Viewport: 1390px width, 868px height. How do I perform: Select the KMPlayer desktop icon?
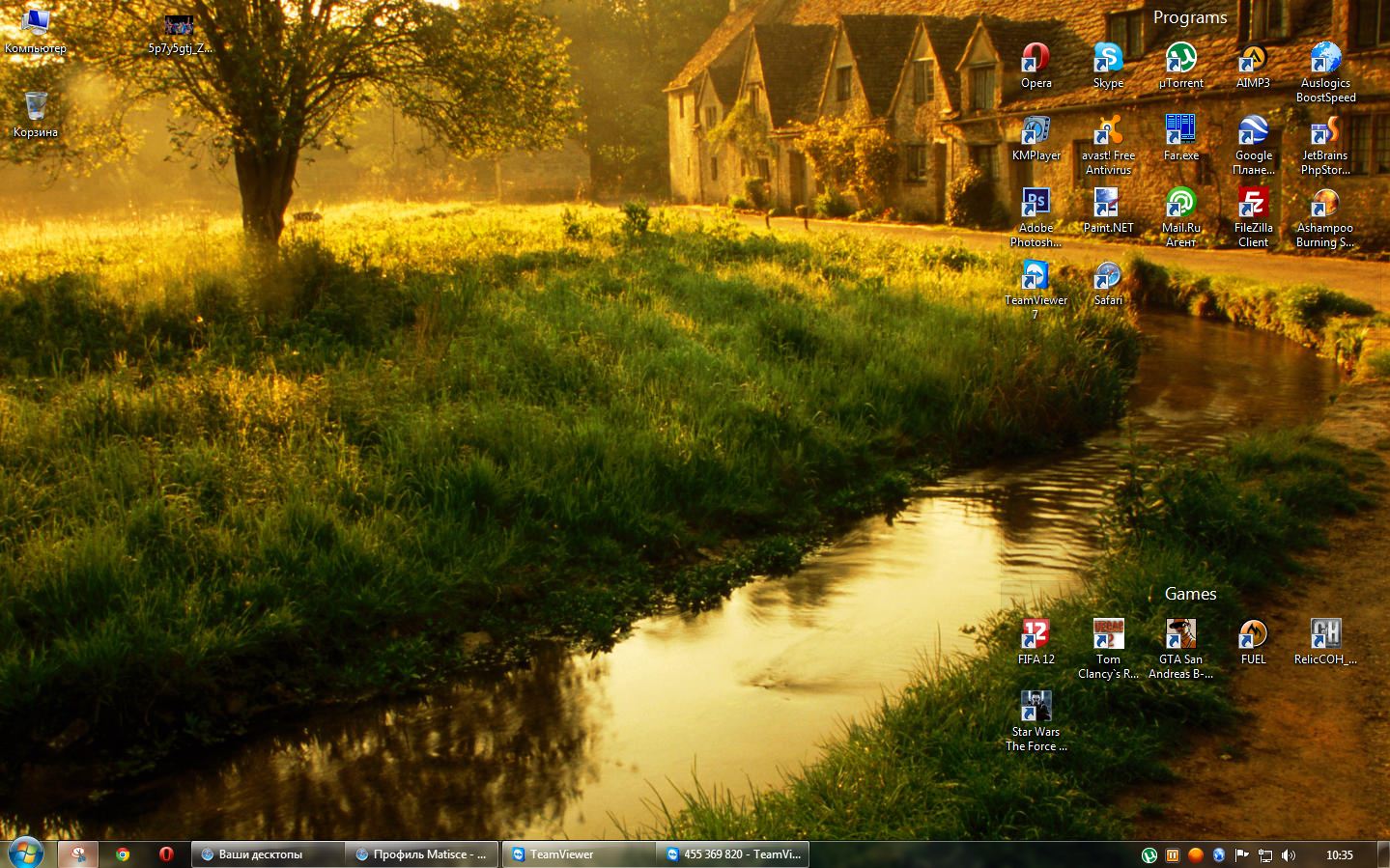click(1035, 132)
